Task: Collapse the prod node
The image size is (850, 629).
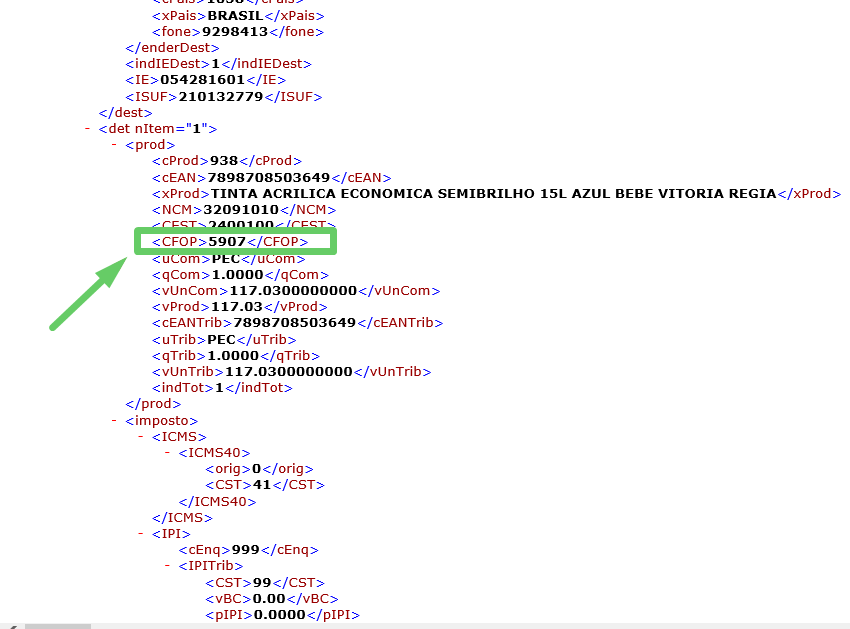Action: tap(114, 145)
